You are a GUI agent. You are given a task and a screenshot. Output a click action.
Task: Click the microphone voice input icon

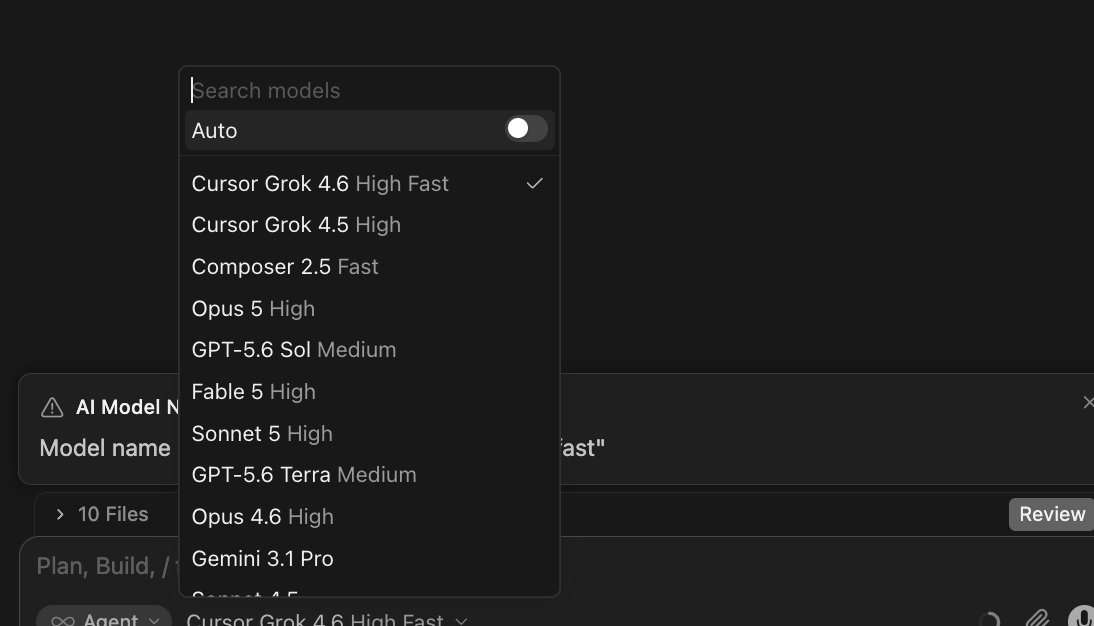click(1081, 617)
